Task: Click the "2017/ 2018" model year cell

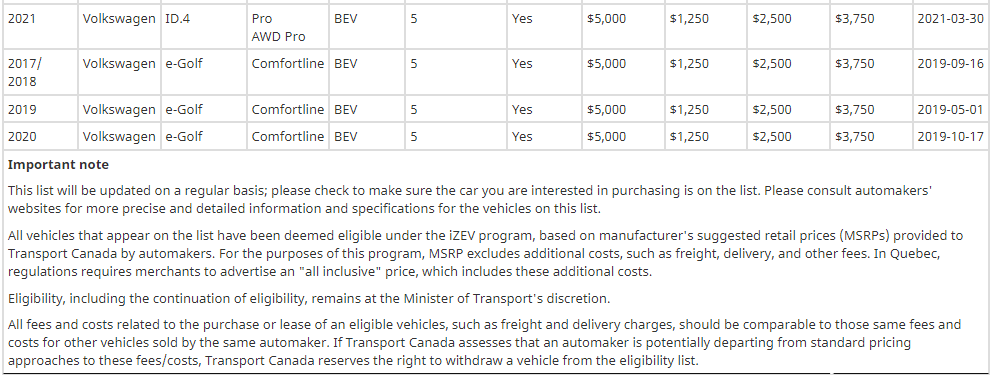Action: (x=40, y=72)
